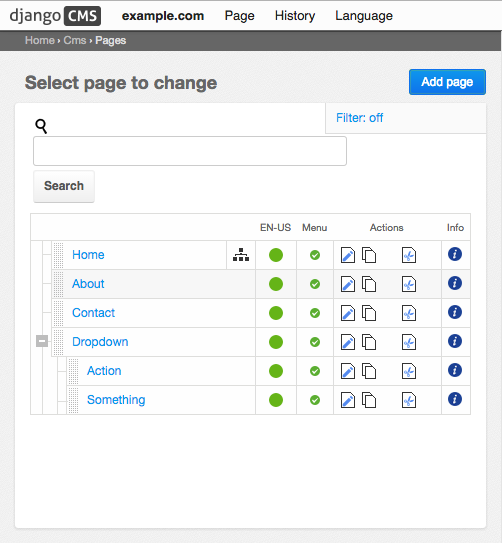Expand the Filter: off panel
Screen dimensions: 502x543
tap(359, 118)
